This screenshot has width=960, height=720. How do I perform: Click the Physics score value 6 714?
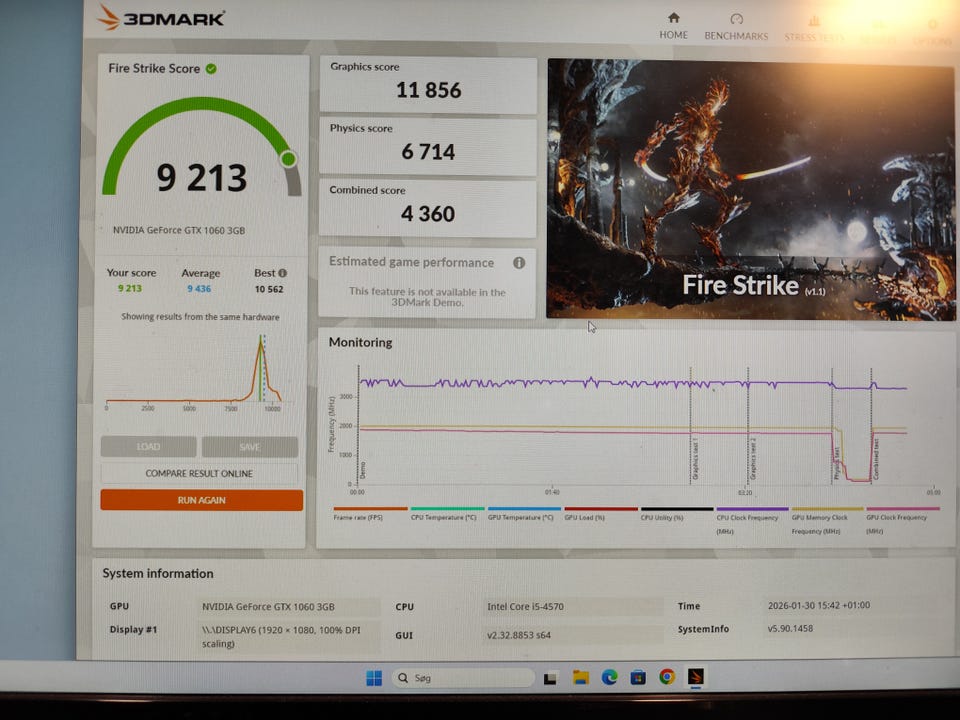click(x=428, y=152)
